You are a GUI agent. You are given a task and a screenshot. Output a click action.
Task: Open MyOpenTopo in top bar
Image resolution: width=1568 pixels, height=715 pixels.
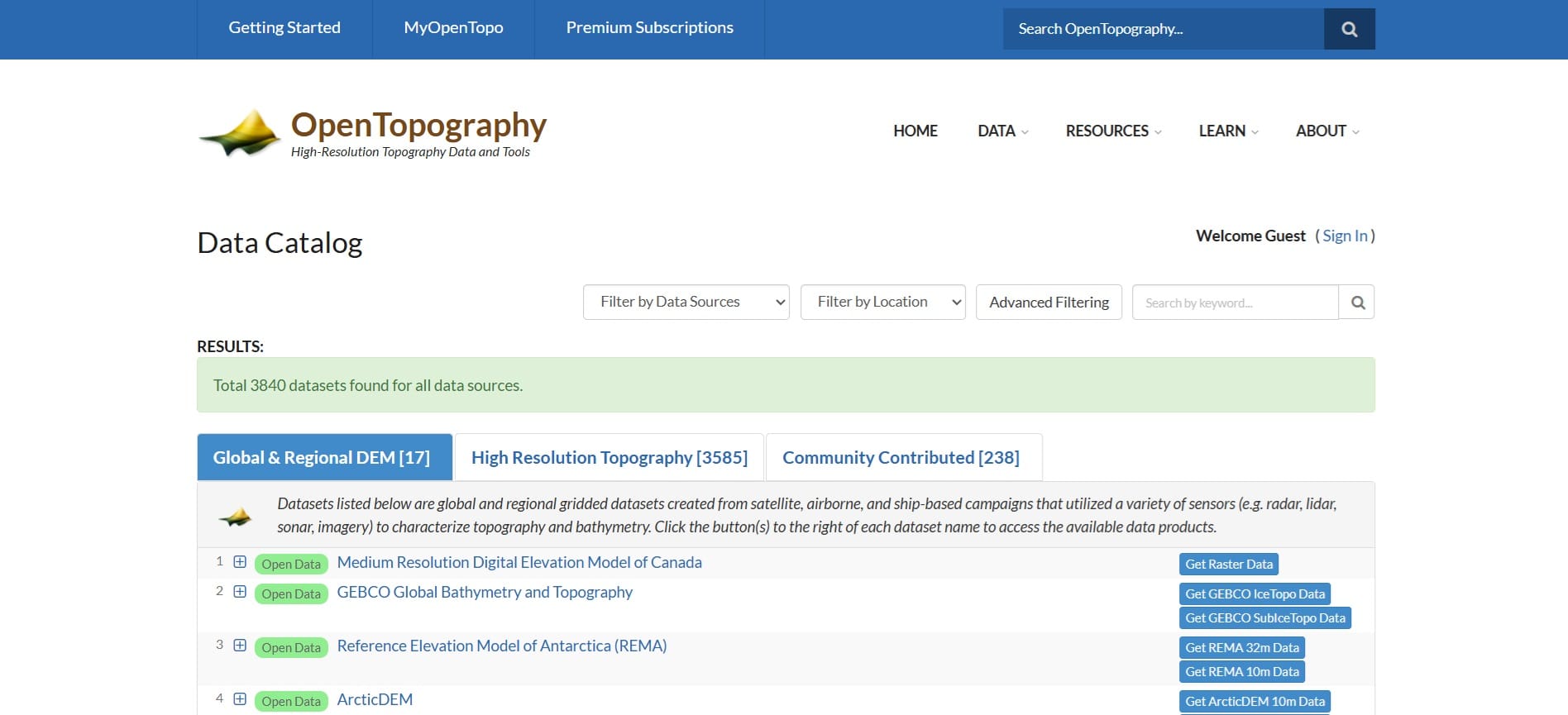pos(453,28)
